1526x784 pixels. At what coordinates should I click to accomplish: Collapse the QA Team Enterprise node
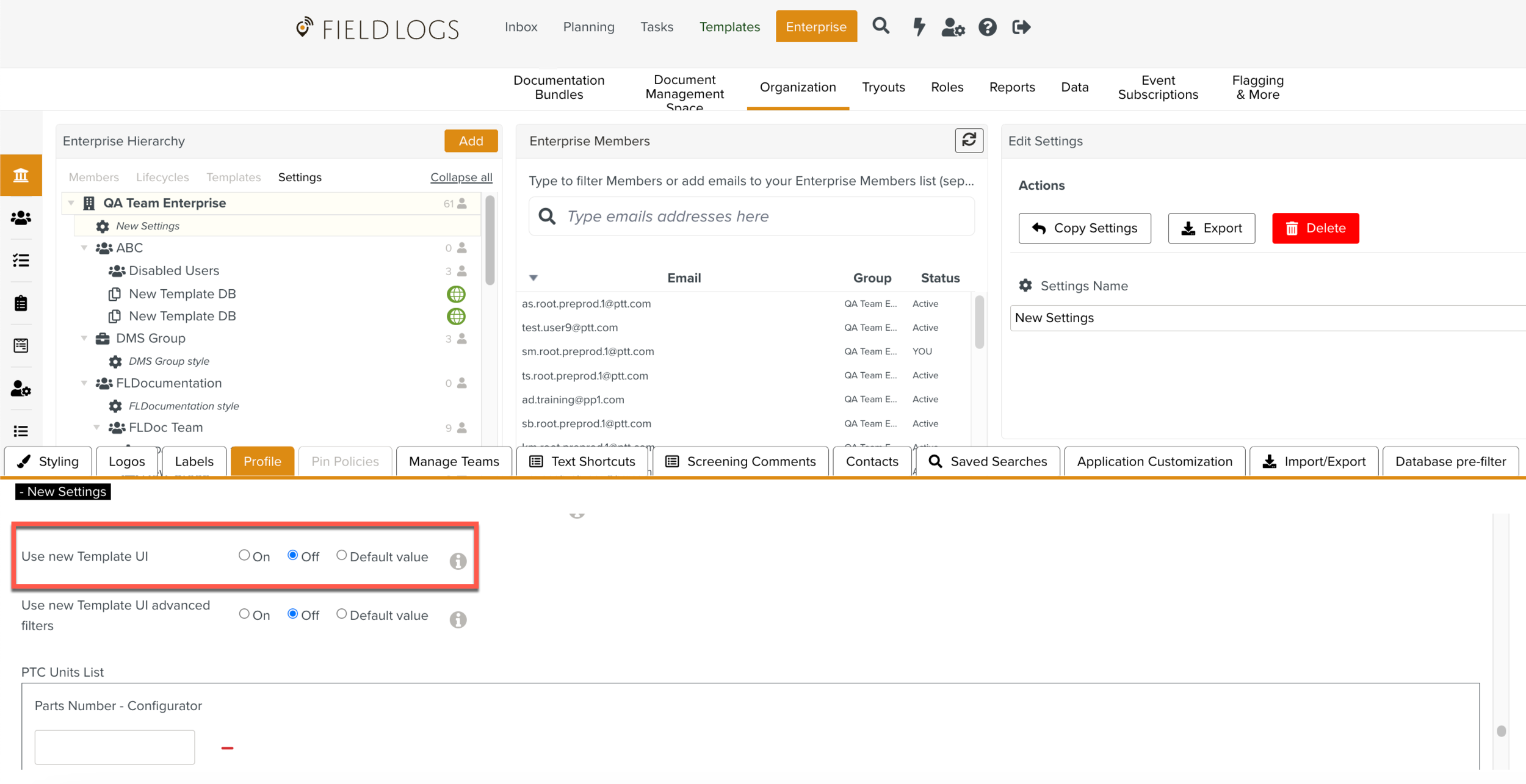click(71, 203)
